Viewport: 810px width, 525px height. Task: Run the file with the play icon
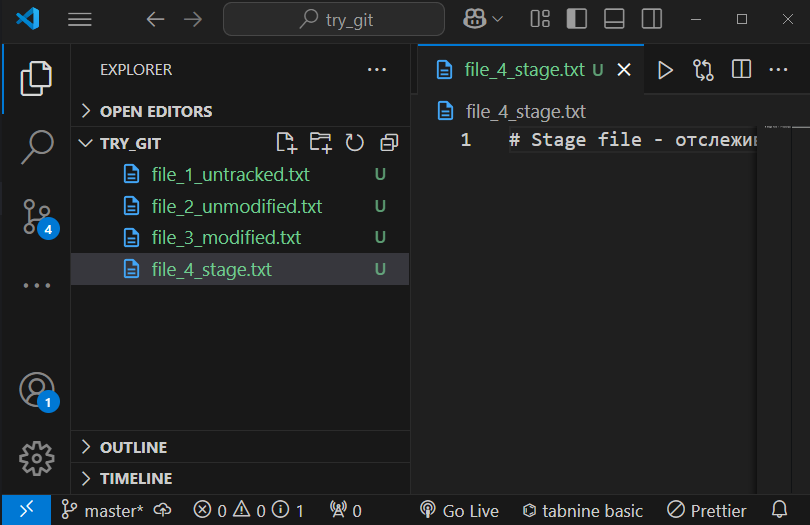point(665,70)
